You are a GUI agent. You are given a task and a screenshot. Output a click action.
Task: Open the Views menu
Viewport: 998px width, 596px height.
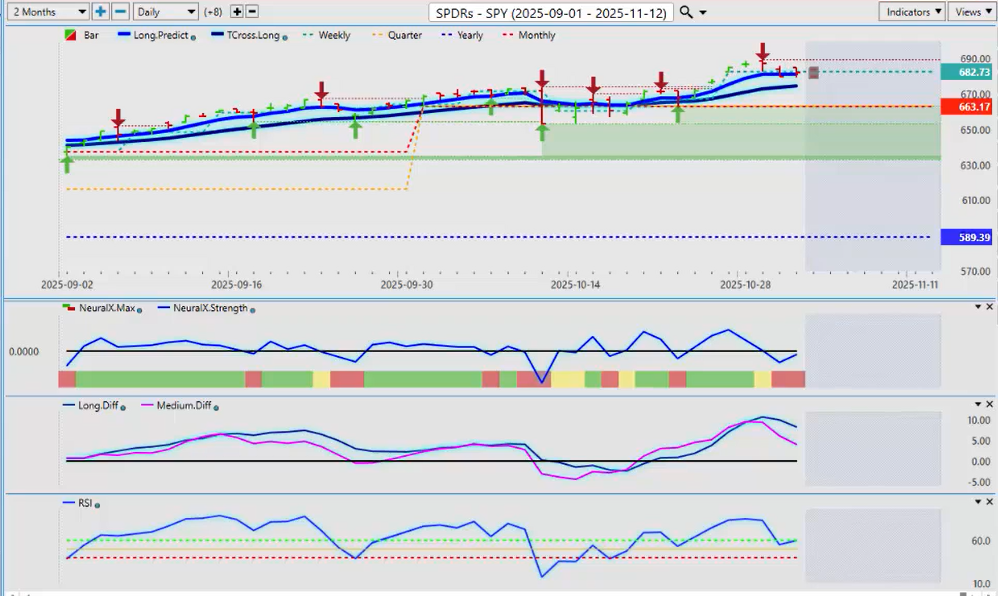tap(972, 12)
